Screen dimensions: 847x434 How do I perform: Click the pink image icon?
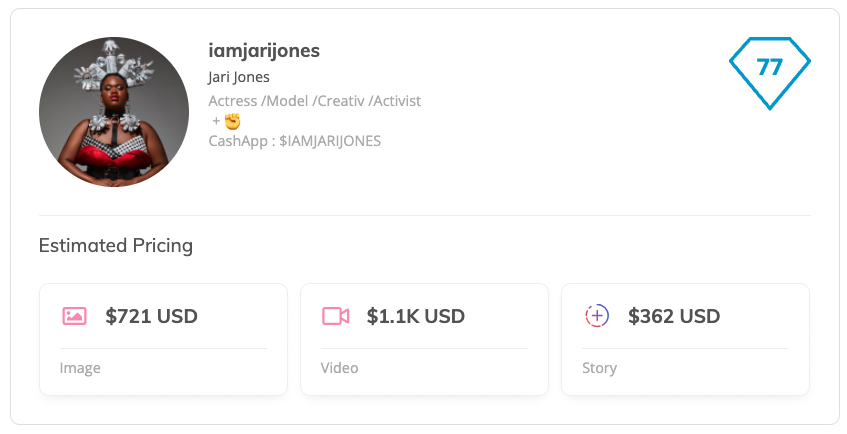(75, 316)
